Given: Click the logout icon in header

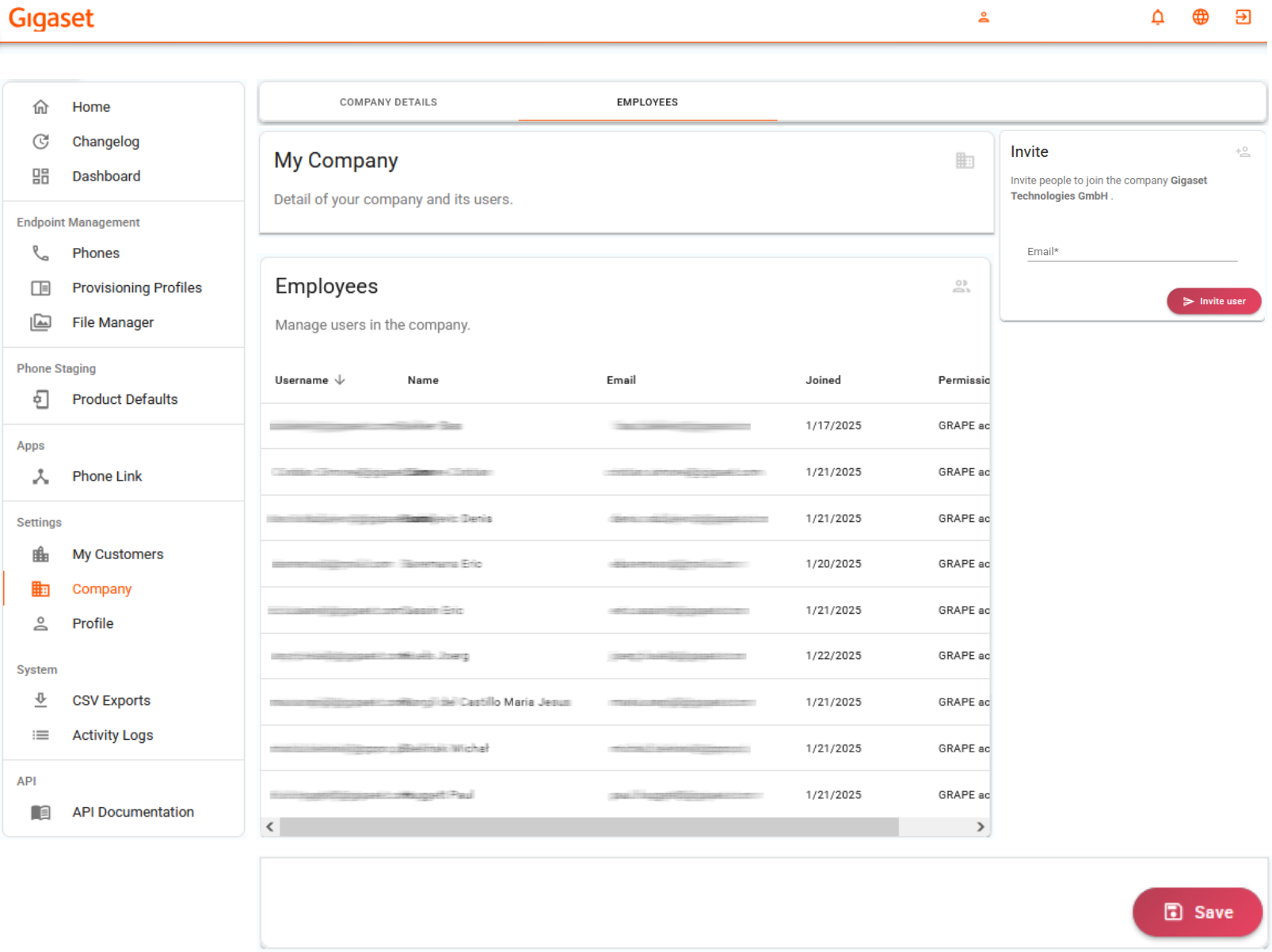Looking at the screenshot, I should pyautogui.click(x=1243, y=17).
